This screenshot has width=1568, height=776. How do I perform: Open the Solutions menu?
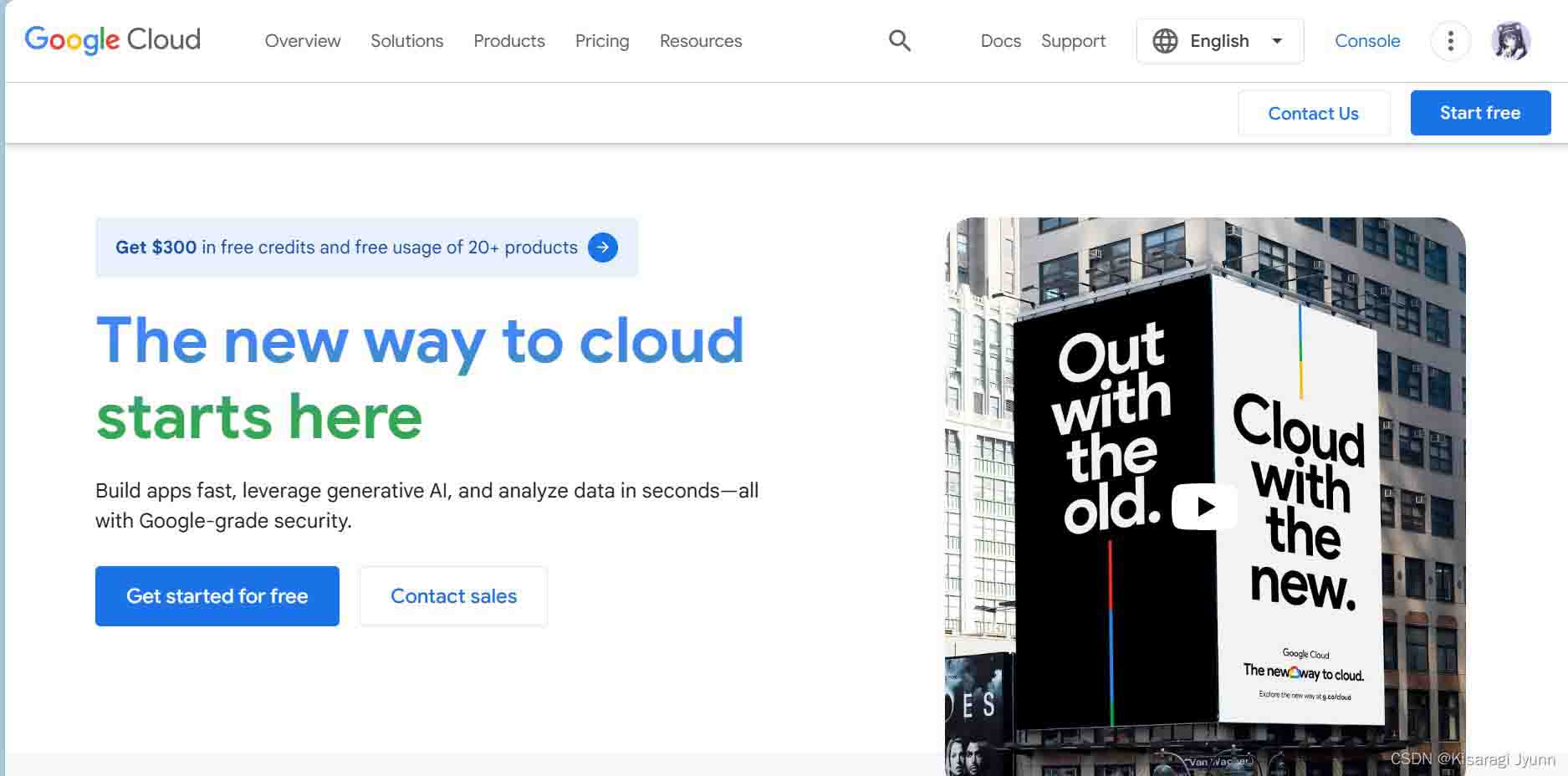pos(406,41)
